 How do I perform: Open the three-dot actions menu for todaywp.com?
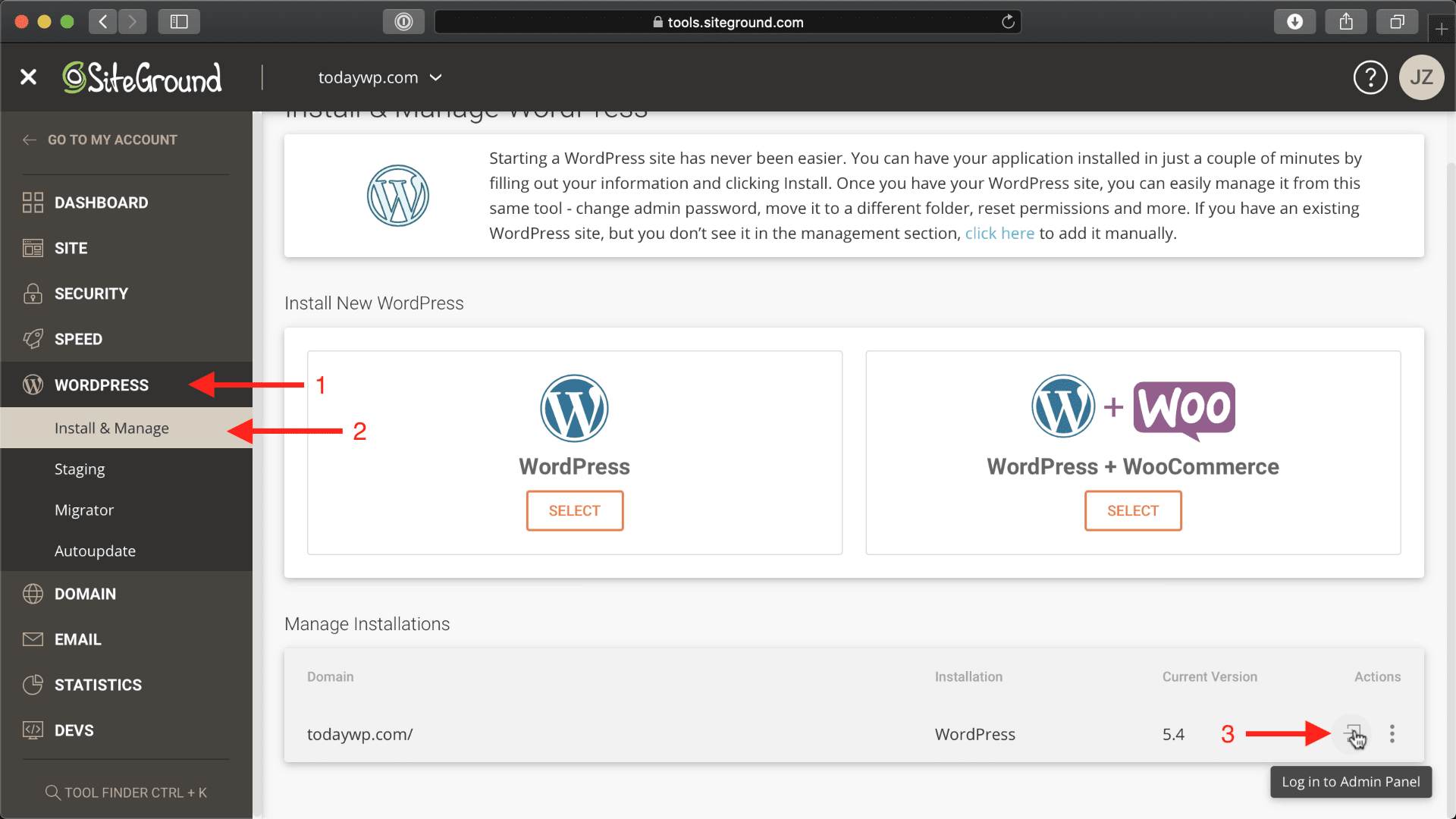tap(1392, 733)
